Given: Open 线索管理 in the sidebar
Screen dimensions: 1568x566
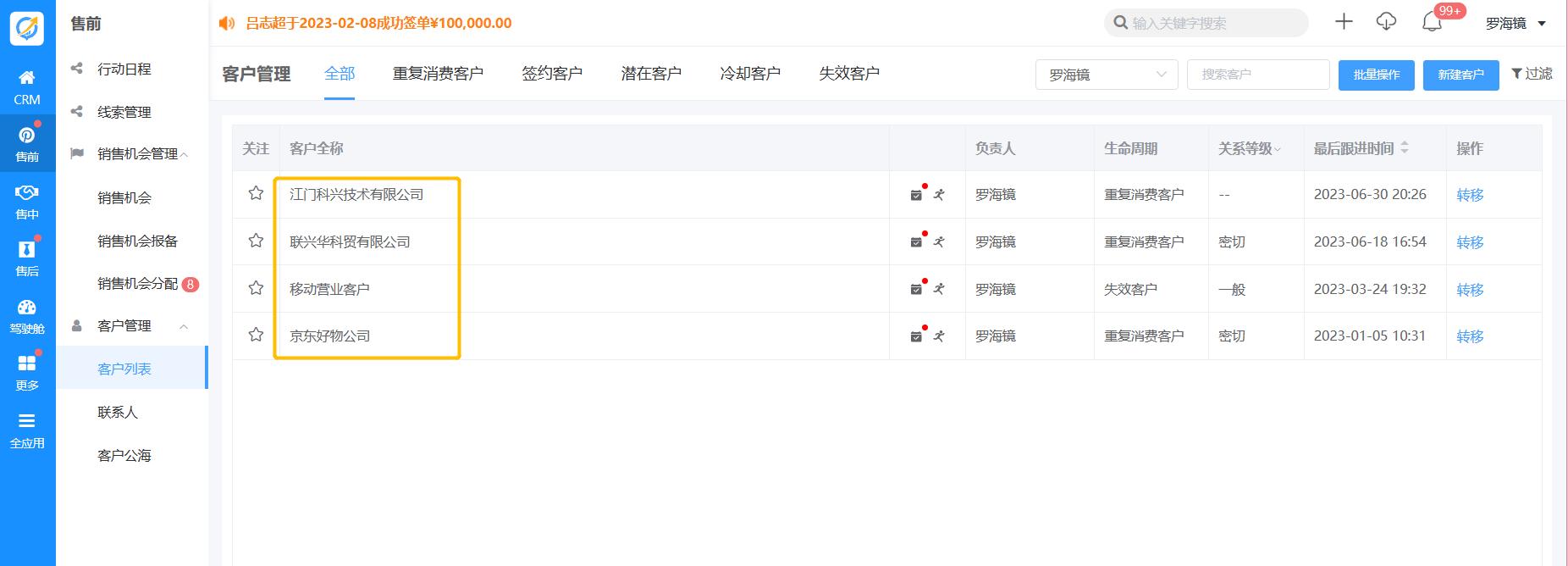Looking at the screenshot, I should pos(124,113).
